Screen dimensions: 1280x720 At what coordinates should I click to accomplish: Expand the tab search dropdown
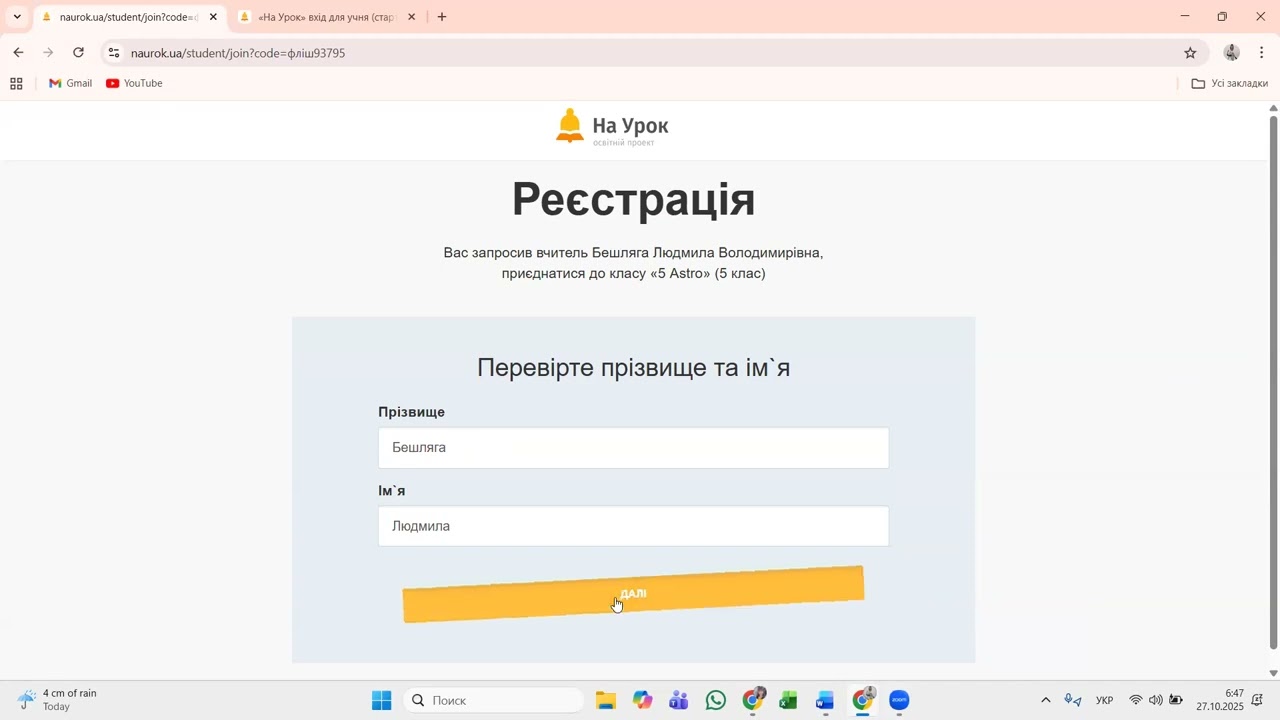pos(17,17)
